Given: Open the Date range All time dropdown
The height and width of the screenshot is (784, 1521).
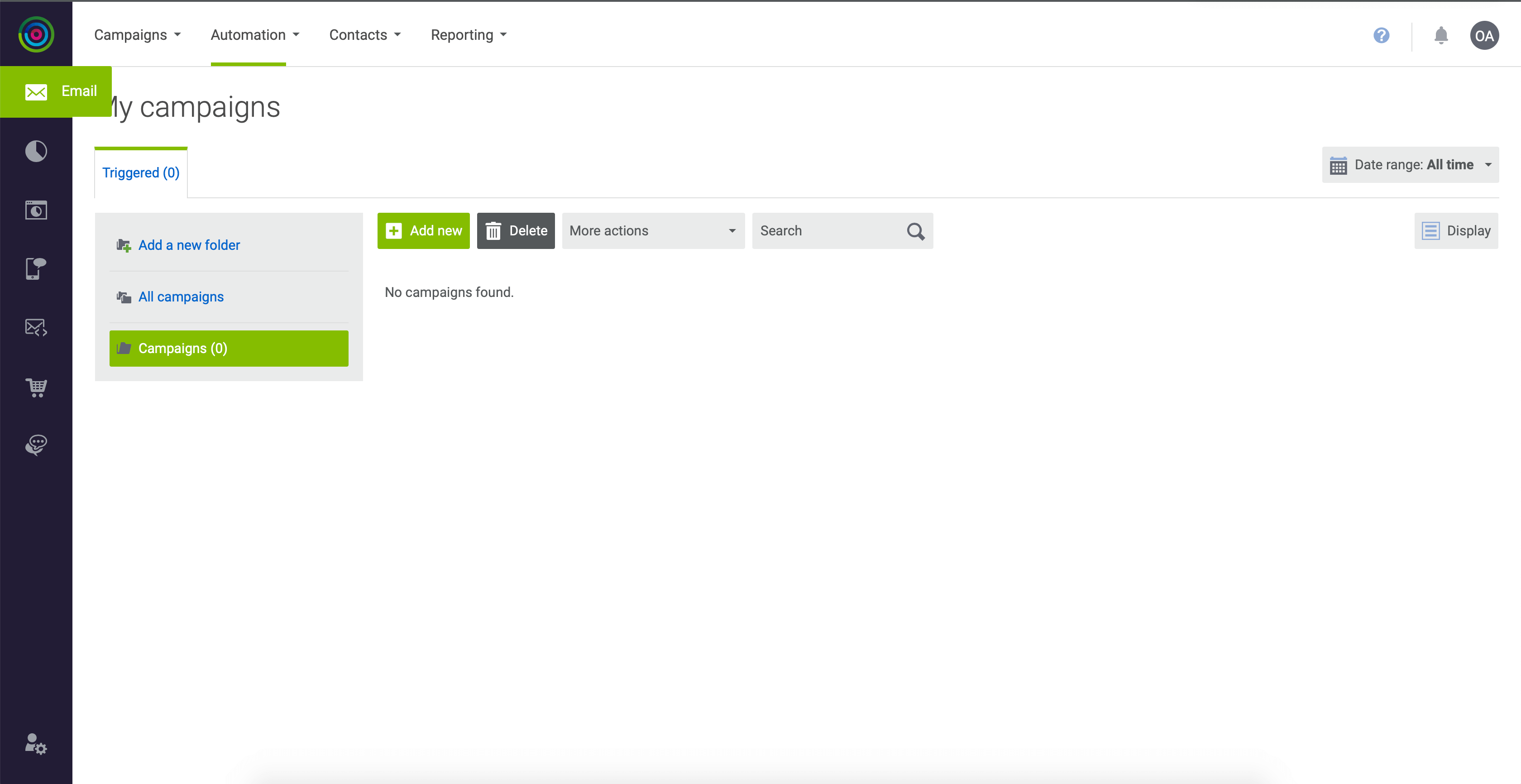Looking at the screenshot, I should point(1410,165).
